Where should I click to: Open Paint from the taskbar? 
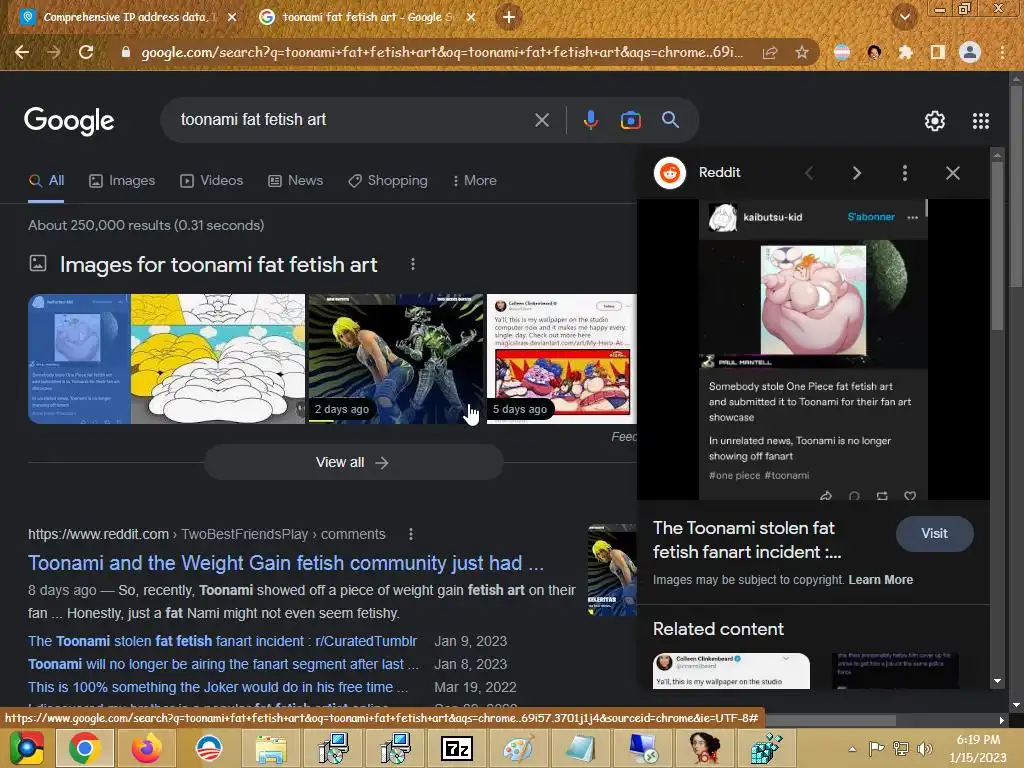coord(519,748)
